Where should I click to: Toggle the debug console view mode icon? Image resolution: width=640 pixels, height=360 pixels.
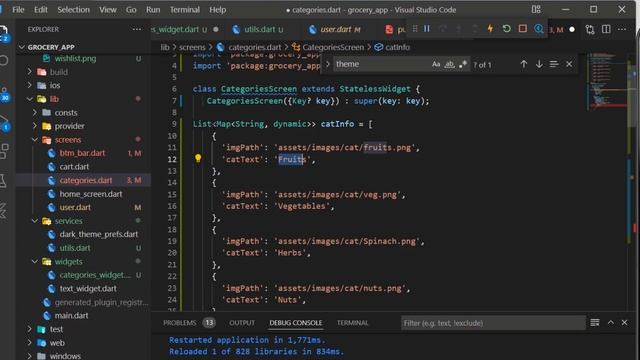[595, 322]
